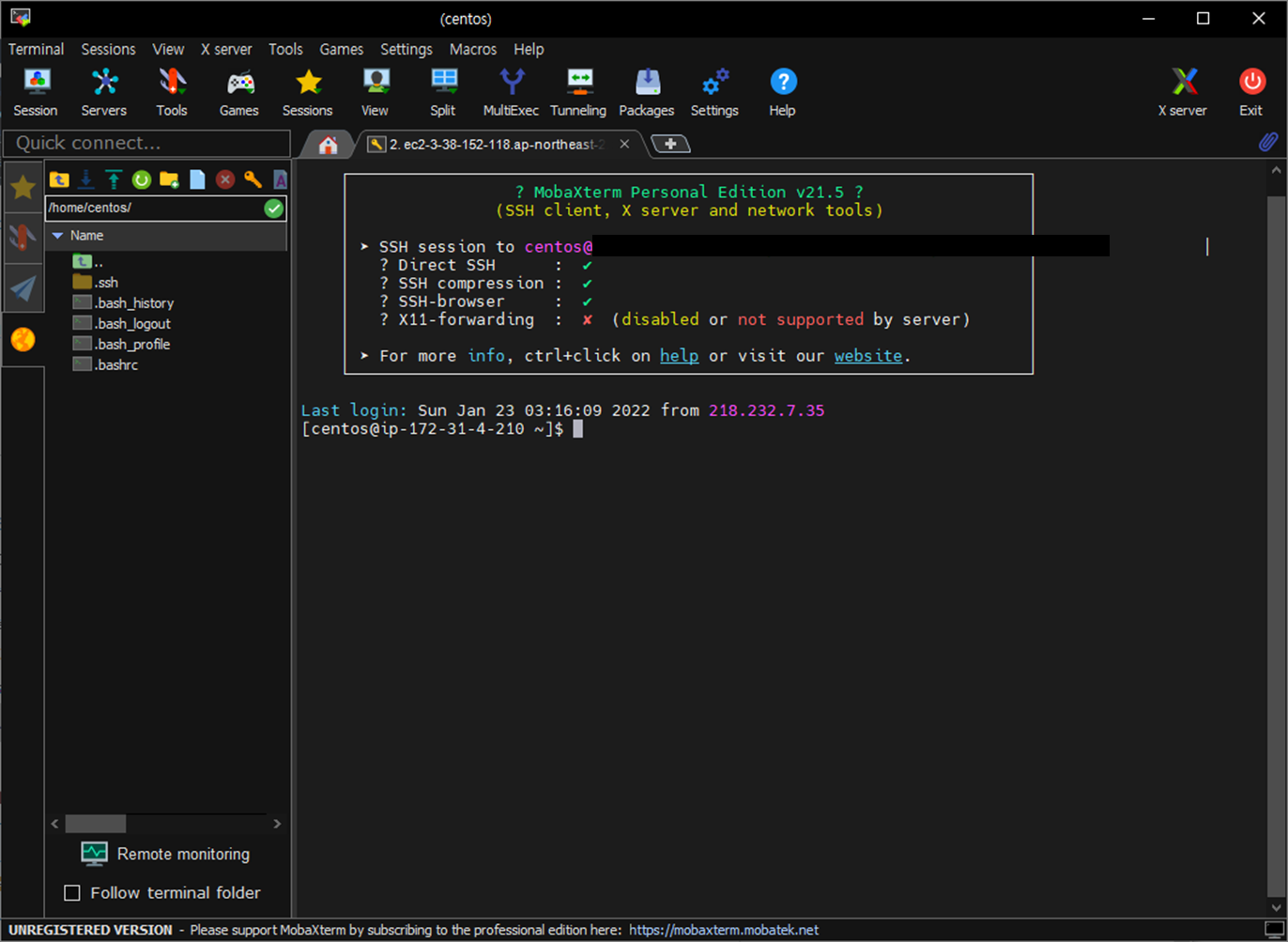Image resolution: width=1288 pixels, height=942 pixels.
Task: Open the Settings gears toolbar icon
Action: click(x=714, y=92)
